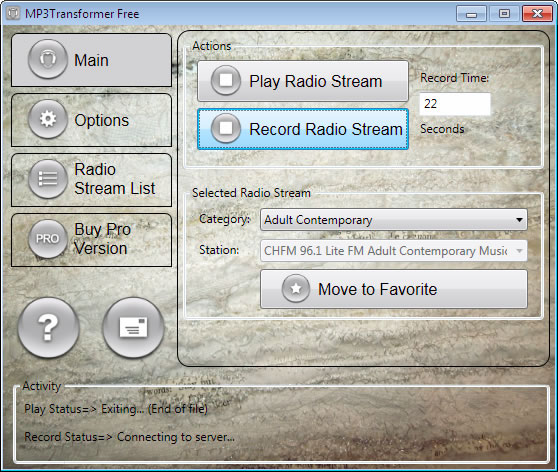Image resolution: width=558 pixels, height=472 pixels.
Task: Toggle the Record Radio Stream stop icon
Action: 226,128
